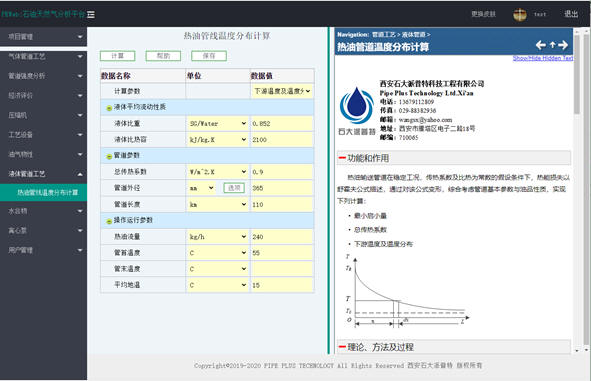Open the km unit dropdown for 管道长度
Viewport: 591px width, 381px height.
tap(217, 205)
